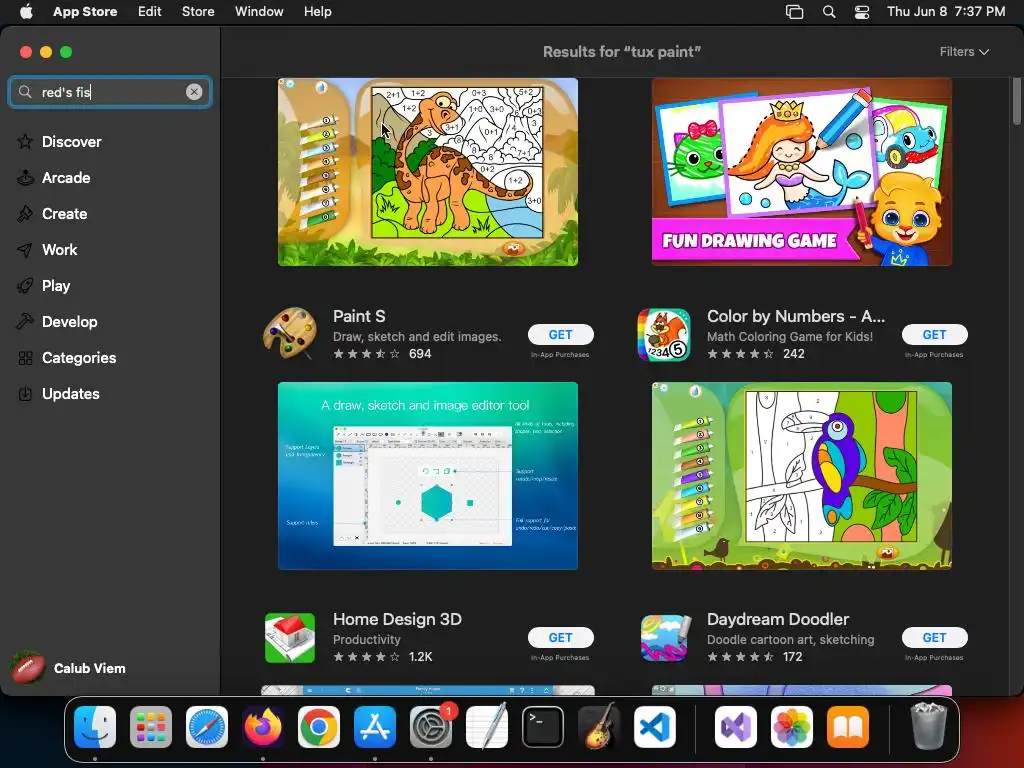Open the Apple menu
Viewport: 1024px width, 768px height.
pyautogui.click(x=26, y=12)
